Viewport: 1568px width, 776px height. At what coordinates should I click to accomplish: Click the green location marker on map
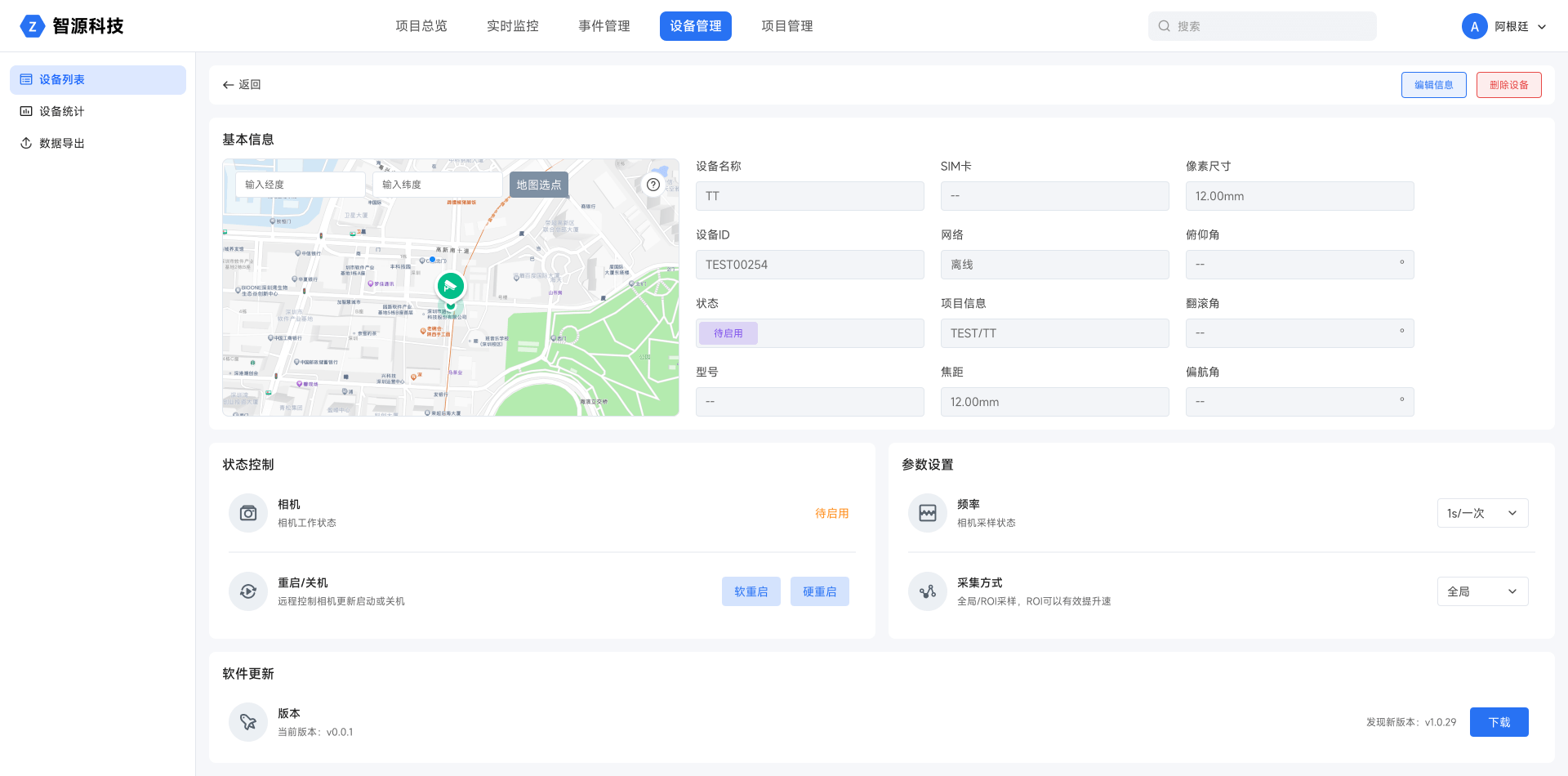[451, 286]
